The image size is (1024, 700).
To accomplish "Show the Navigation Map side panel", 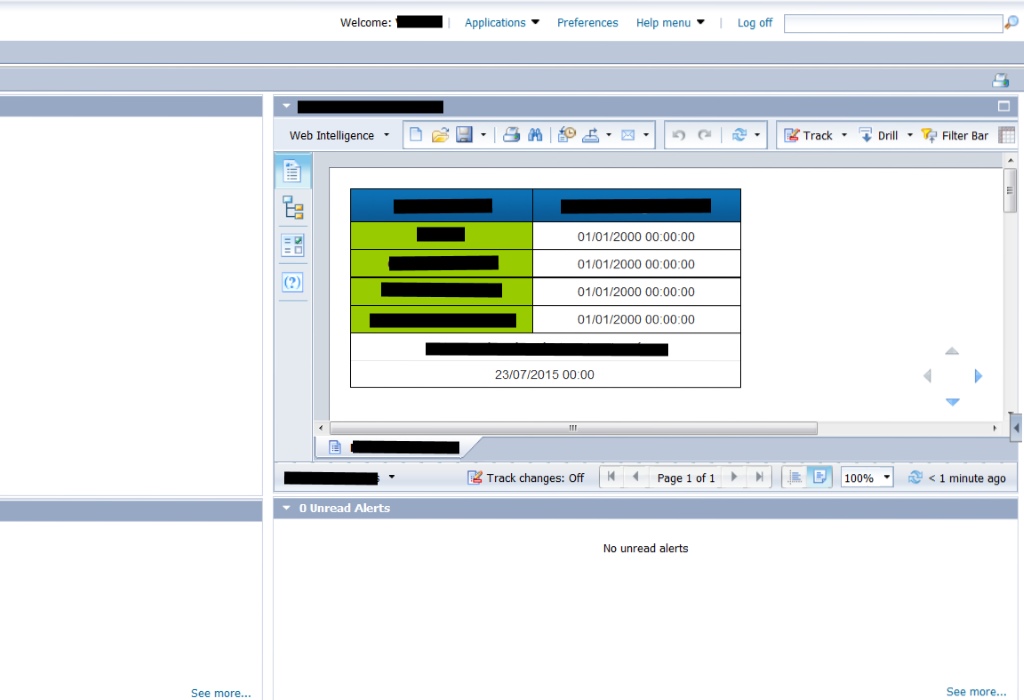I will click(x=292, y=208).
